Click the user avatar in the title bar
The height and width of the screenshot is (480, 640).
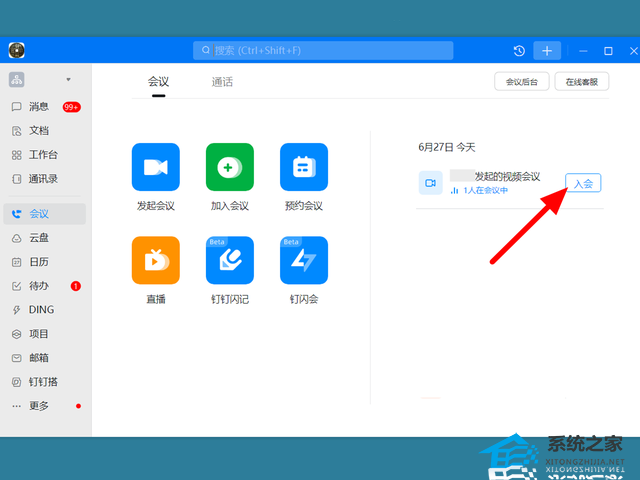[x=17, y=50]
